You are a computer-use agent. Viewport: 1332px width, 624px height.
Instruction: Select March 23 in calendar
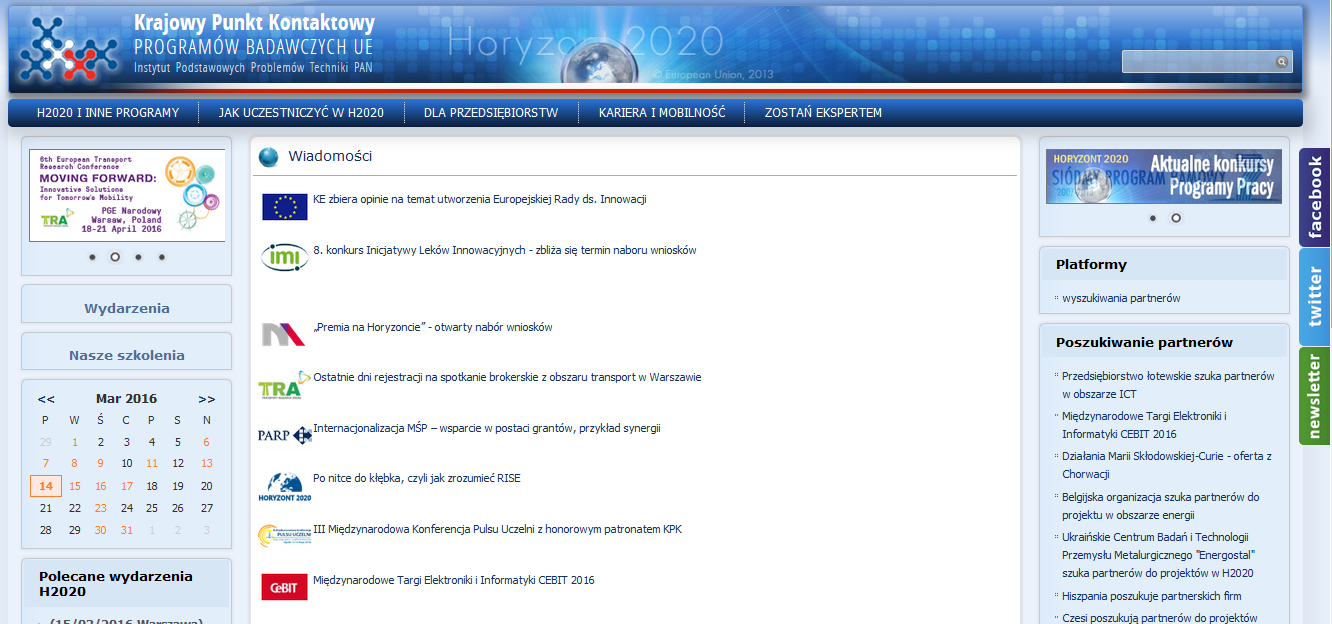(100, 508)
